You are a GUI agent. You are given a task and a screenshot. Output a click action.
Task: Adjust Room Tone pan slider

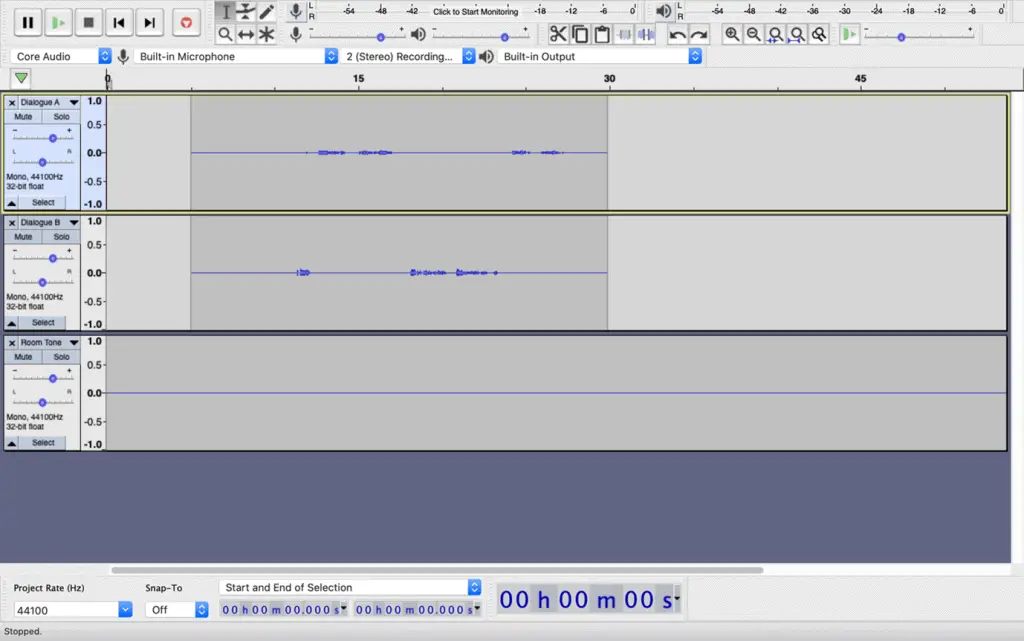coord(42,403)
